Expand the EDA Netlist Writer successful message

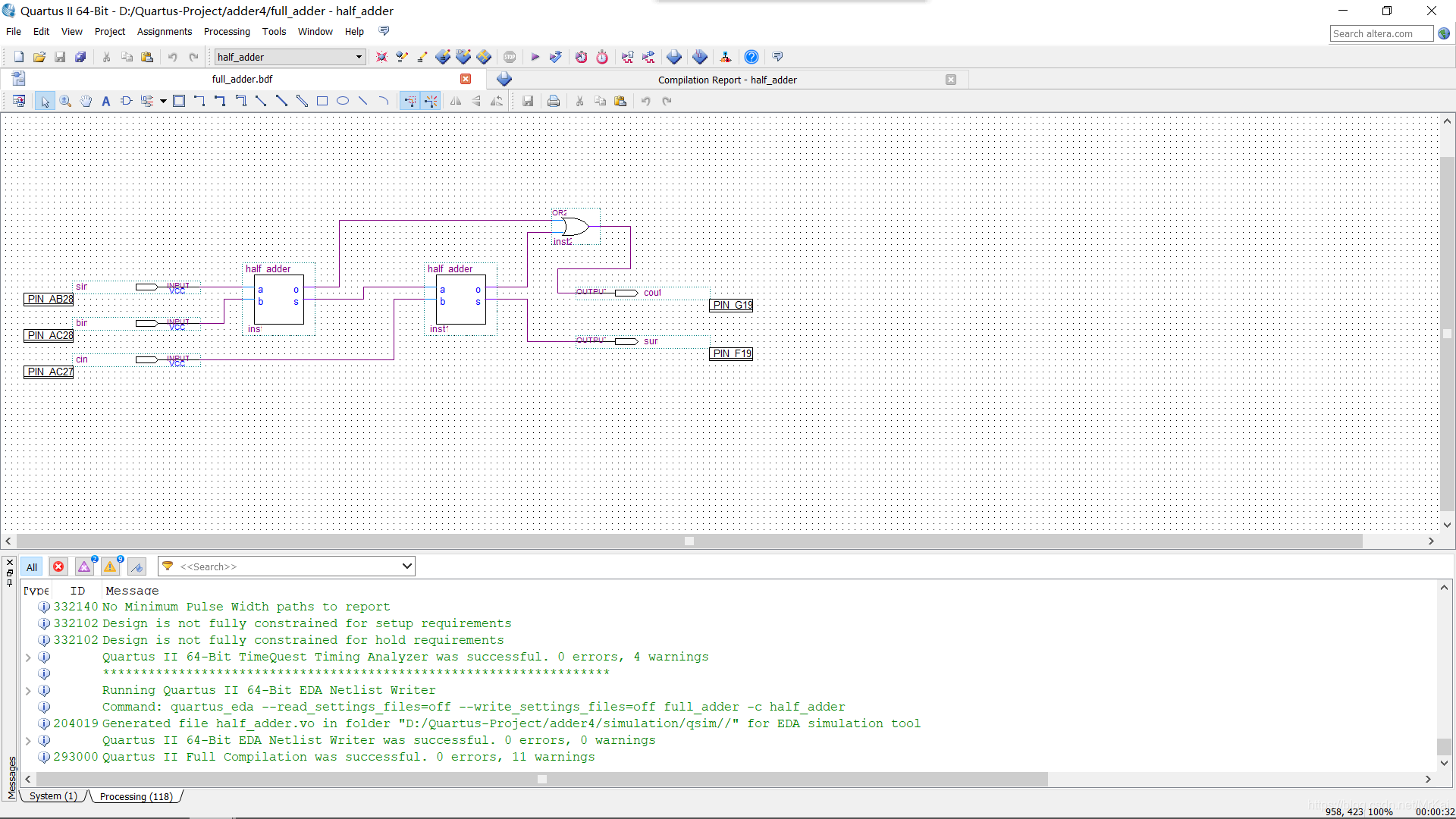point(28,741)
